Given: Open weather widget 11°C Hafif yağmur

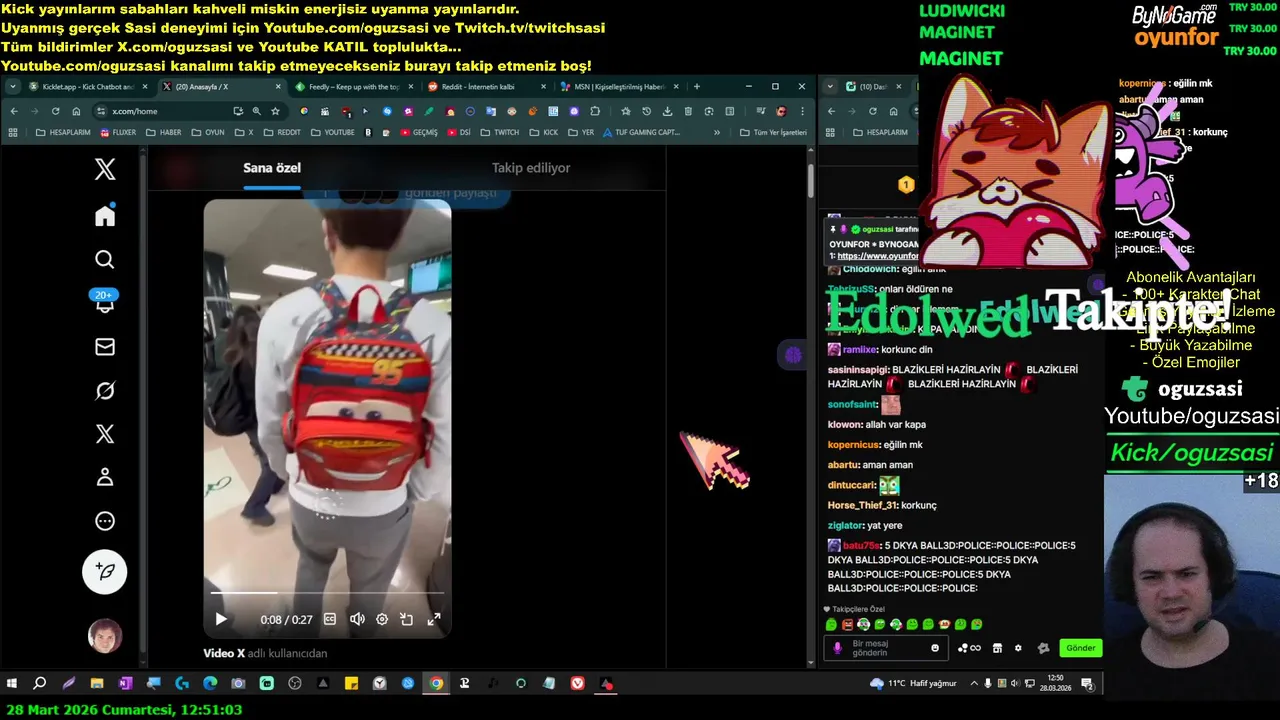Looking at the screenshot, I should click(x=913, y=684).
